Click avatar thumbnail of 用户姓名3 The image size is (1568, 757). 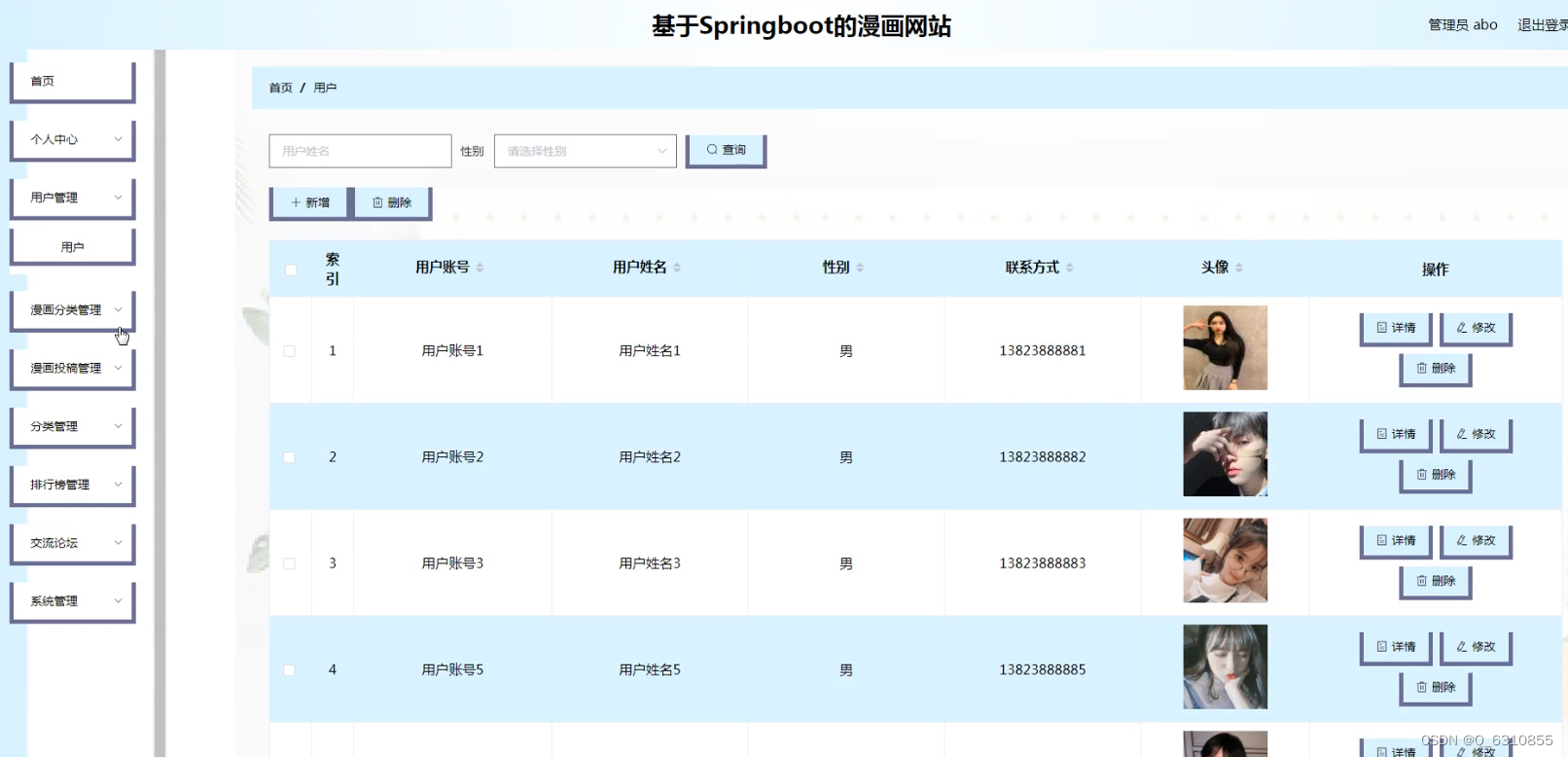click(1225, 560)
